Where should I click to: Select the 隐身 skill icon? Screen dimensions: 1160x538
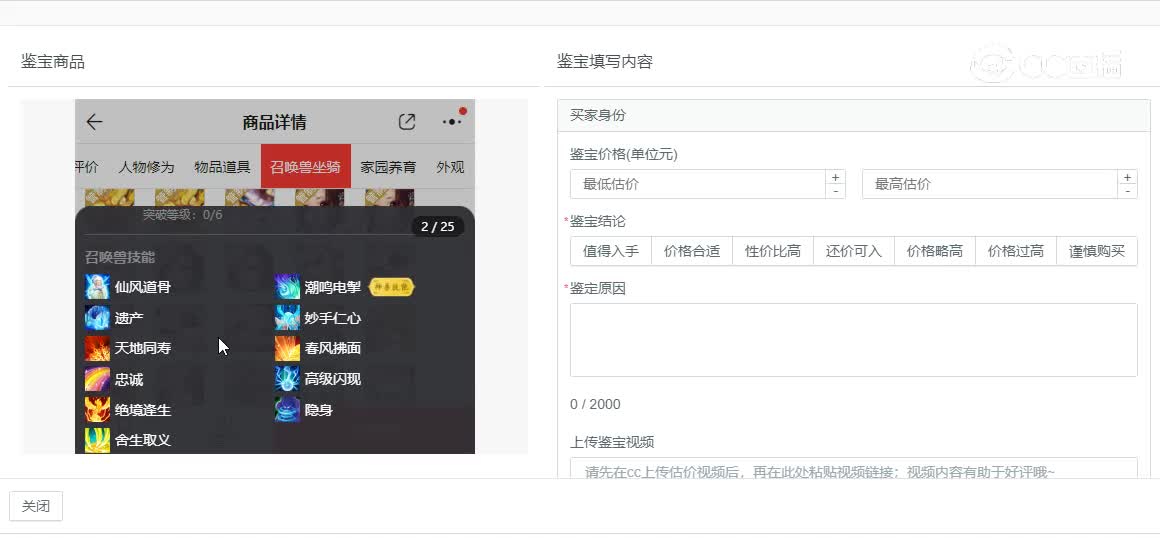[x=288, y=409]
